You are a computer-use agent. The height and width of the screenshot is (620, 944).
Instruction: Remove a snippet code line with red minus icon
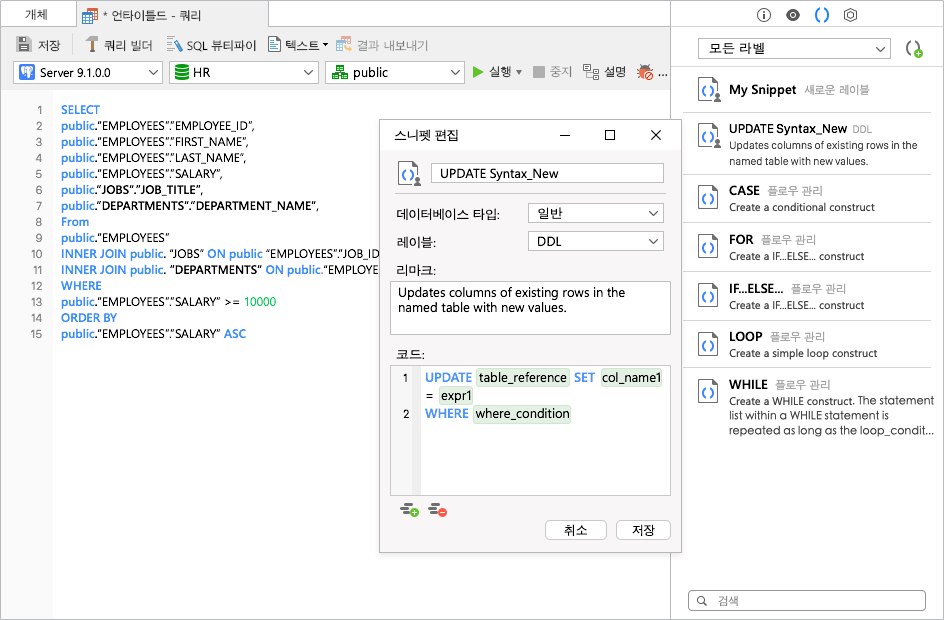pyautogui.click(x=436, y=509)
